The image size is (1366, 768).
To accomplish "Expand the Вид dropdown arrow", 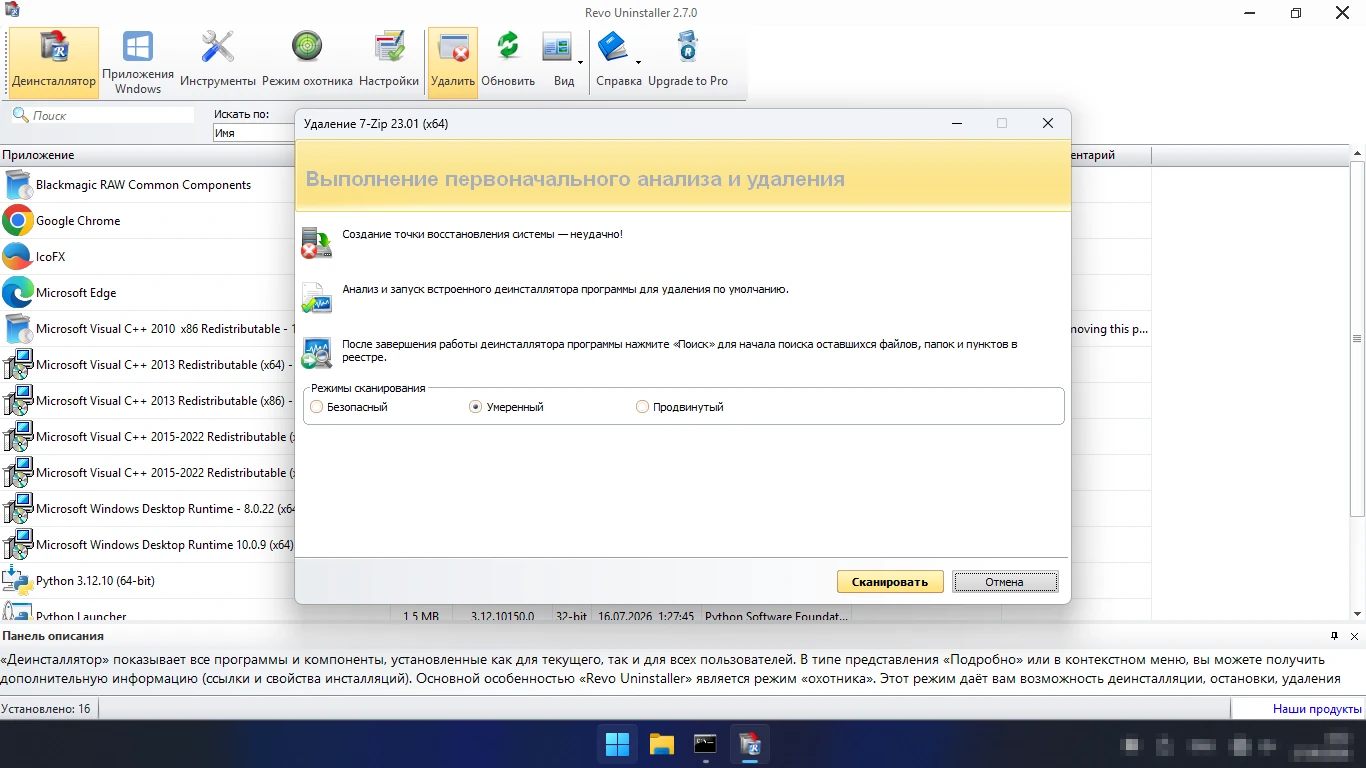I will (x=581, y=62).
